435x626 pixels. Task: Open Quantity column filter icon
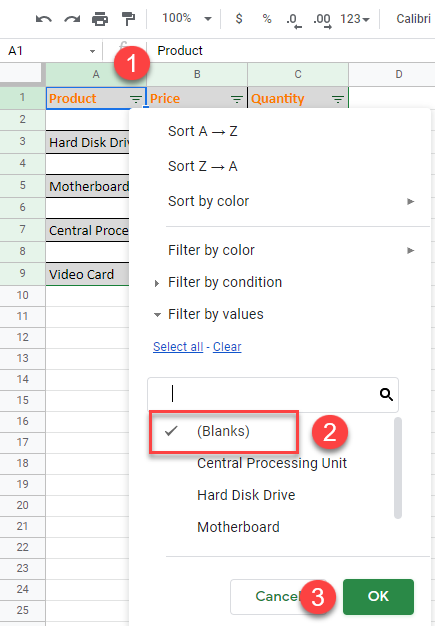(338, 99)
